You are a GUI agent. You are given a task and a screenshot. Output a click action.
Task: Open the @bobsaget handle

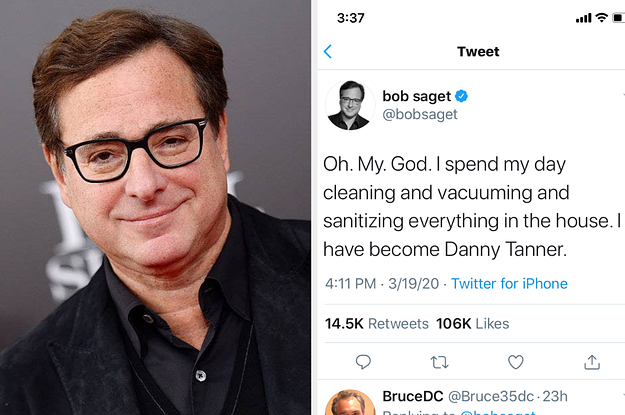420,114
